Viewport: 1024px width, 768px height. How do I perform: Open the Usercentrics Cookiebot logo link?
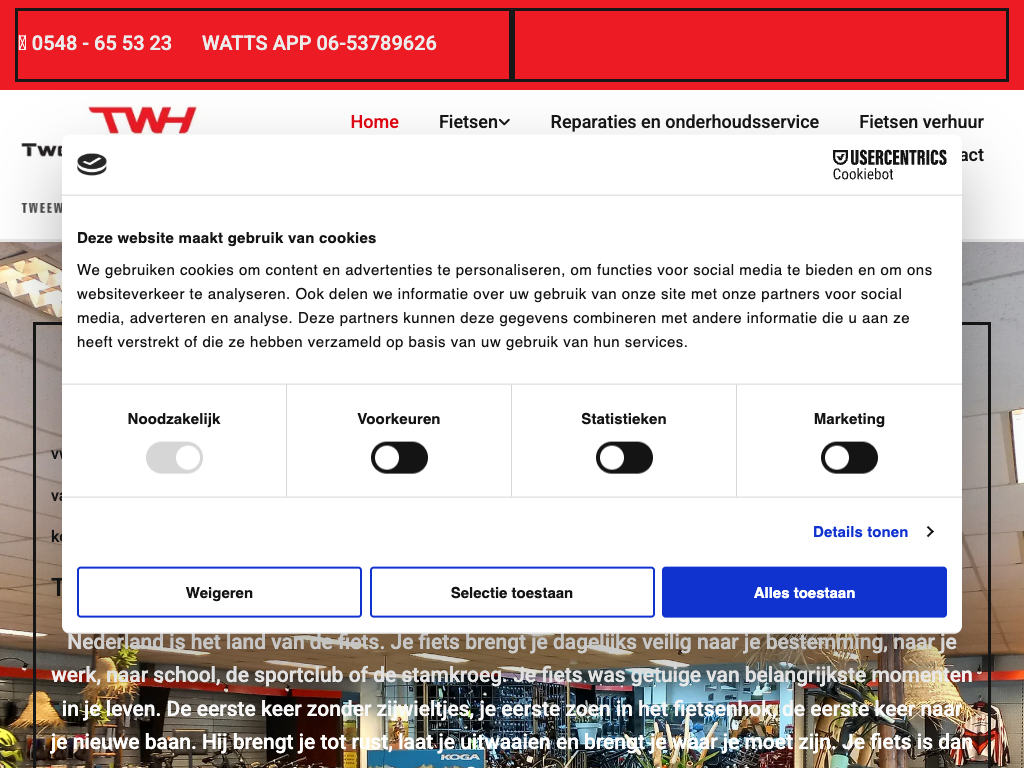coord(889,165)
